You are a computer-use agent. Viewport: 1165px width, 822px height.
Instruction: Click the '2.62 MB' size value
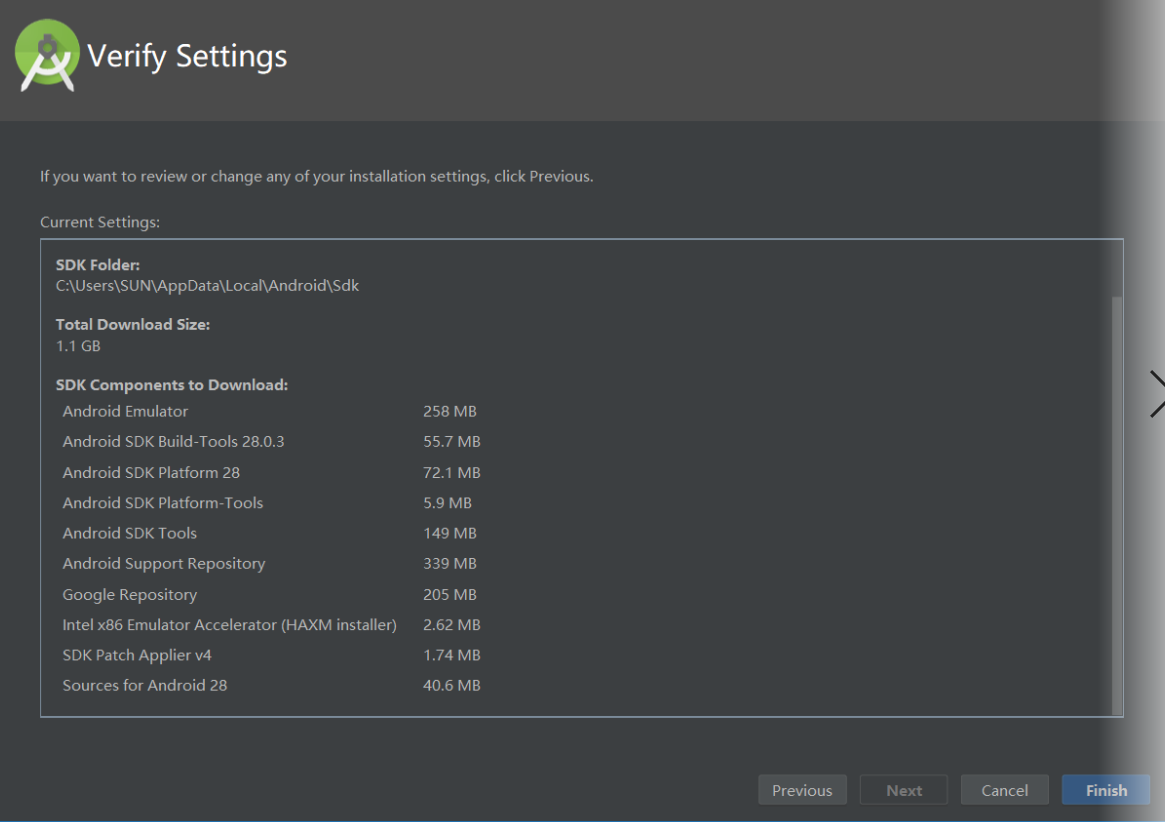click(452, 625)
